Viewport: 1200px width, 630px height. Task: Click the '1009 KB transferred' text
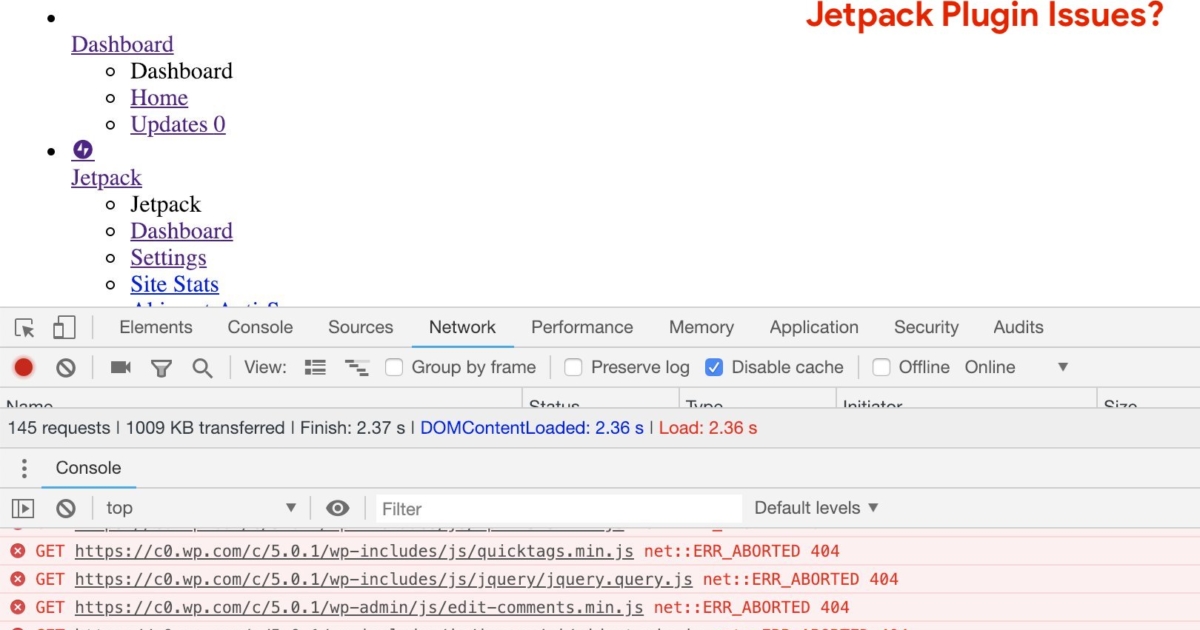pyautogui.click(x=205, y=428)
